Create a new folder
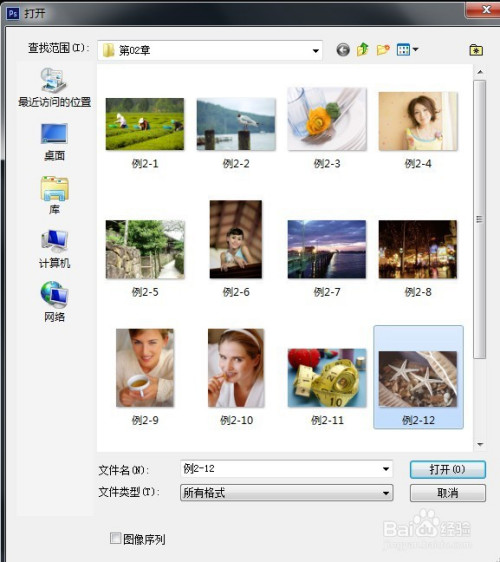The width and height of the screenshot is (500, 562). (383, 49)
